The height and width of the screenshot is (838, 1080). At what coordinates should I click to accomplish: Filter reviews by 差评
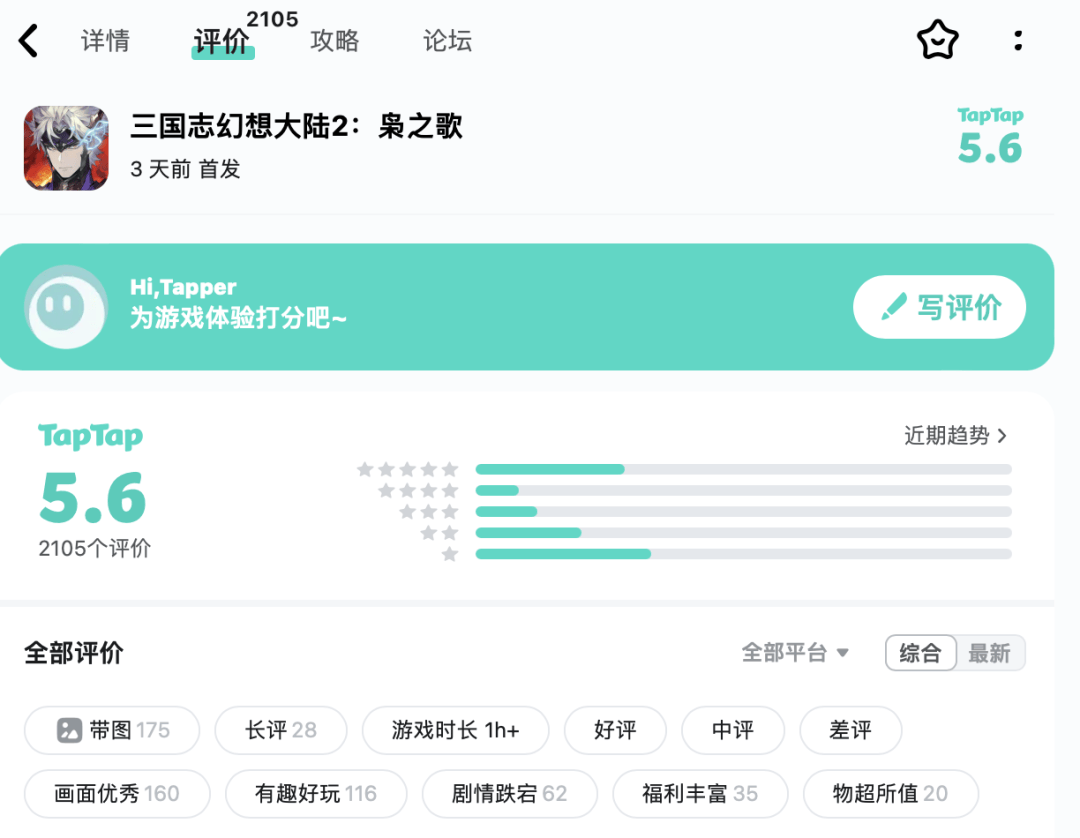pos(851,730)
